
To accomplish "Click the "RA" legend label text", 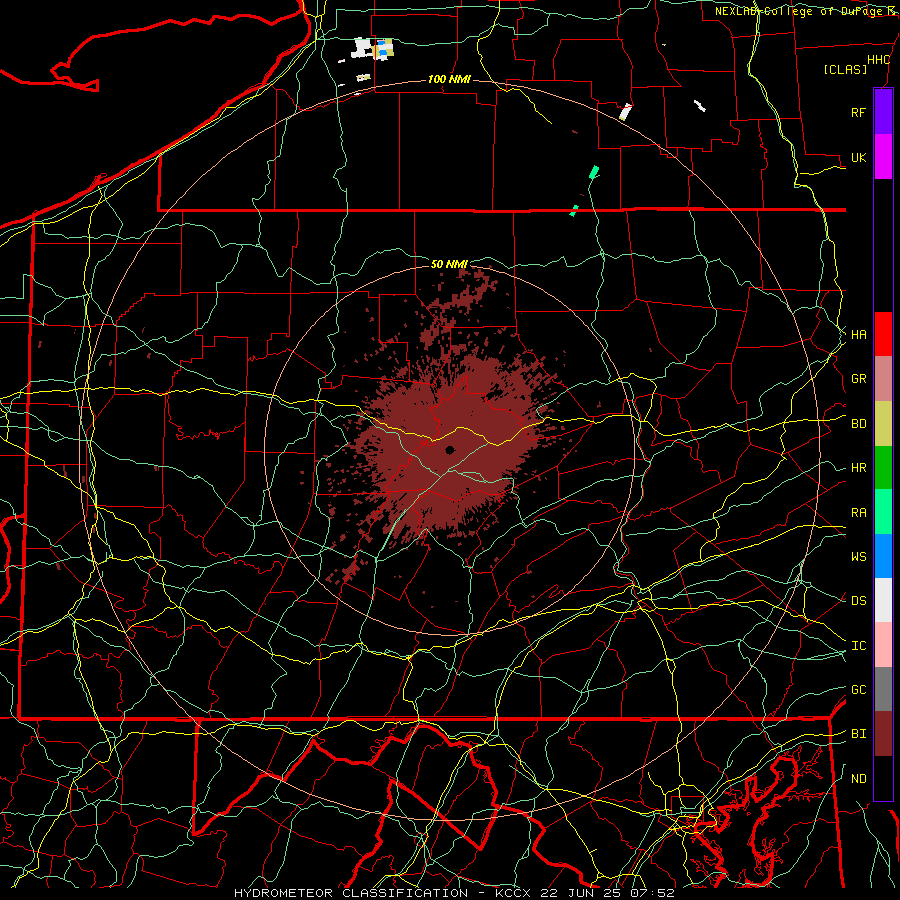I will pos(858,513).
